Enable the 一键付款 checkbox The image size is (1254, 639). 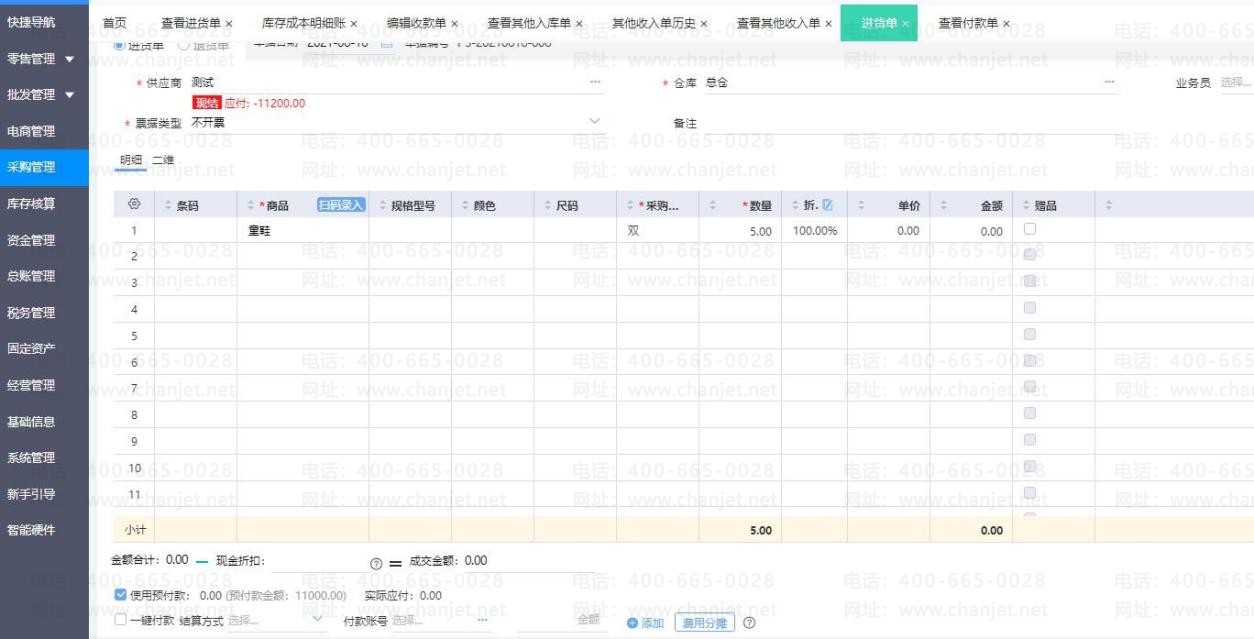tap(121, 621)
